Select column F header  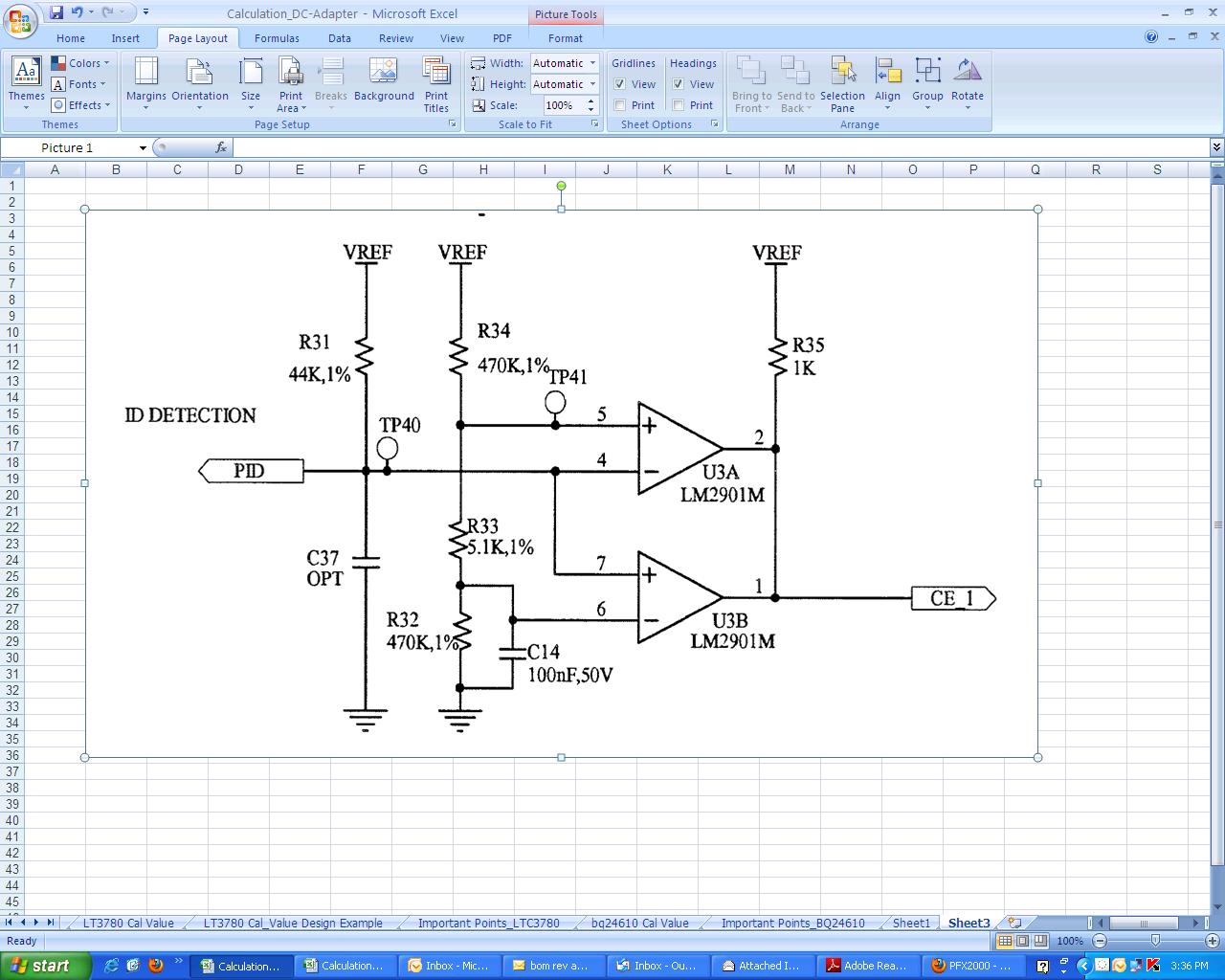pyautogui.click(x=361, y=169)
